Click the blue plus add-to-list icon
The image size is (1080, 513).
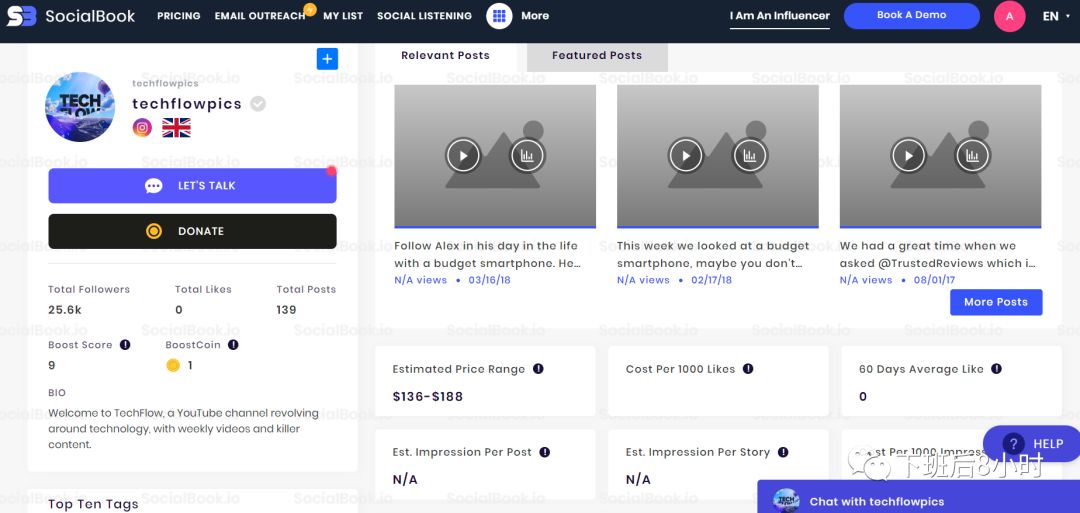coord(327,59)
